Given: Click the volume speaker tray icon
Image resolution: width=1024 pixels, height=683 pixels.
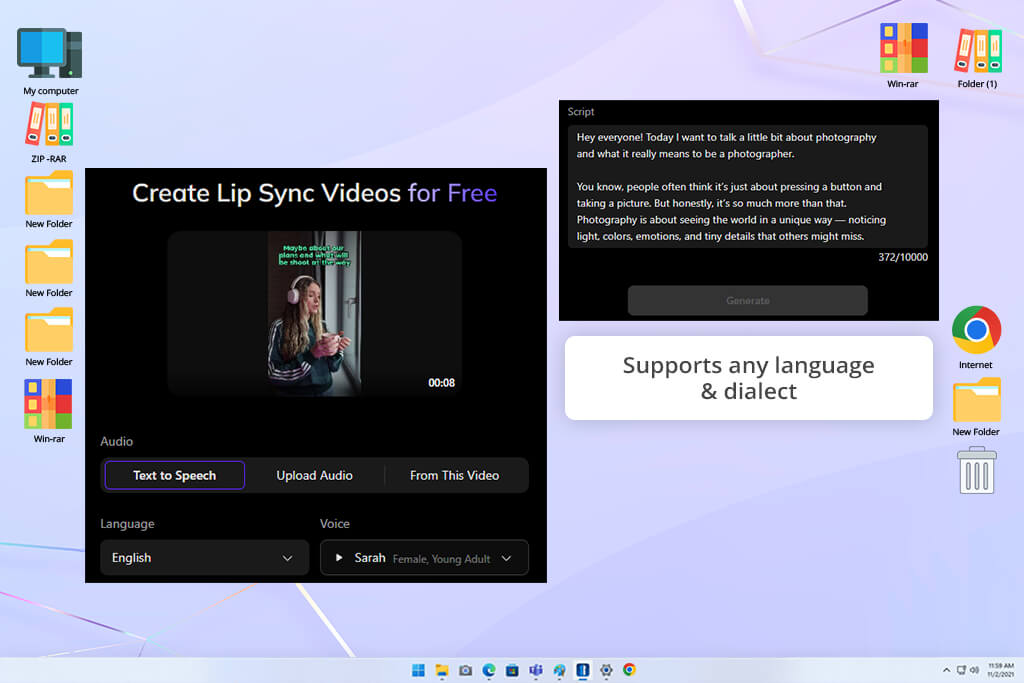Looking at the screenshot, I should pyautogui.click(x=974, y=670).
